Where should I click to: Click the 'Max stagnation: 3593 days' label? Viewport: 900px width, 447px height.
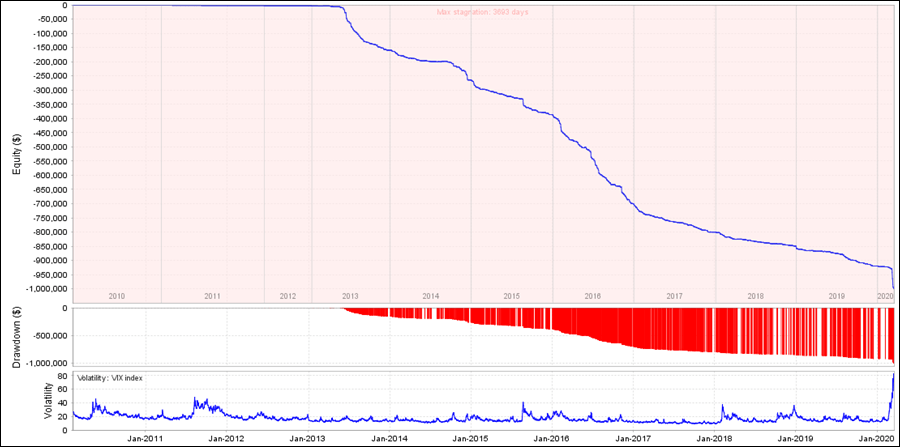pos(482,12)
